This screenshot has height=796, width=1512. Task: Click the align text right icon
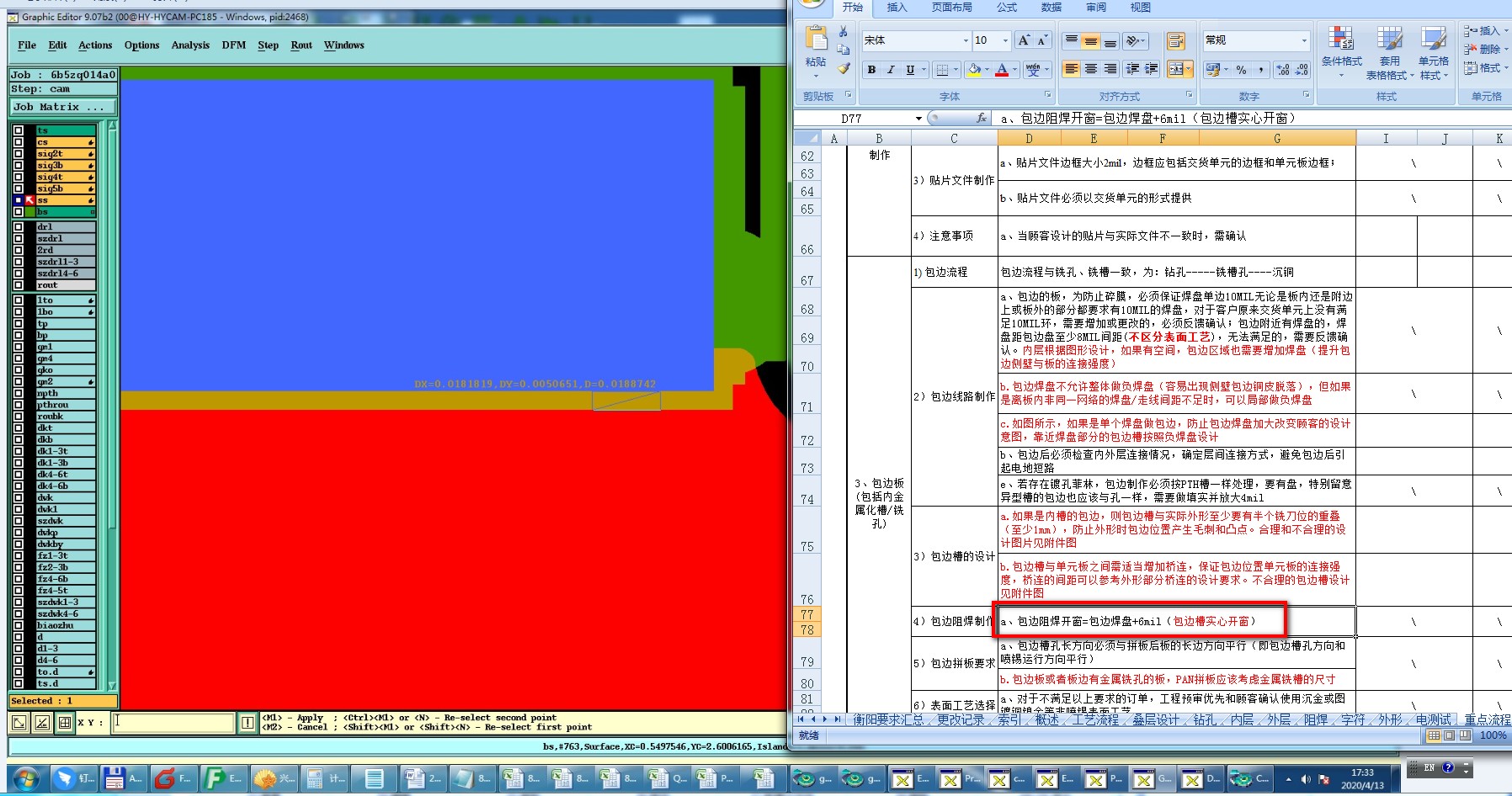1110,69
